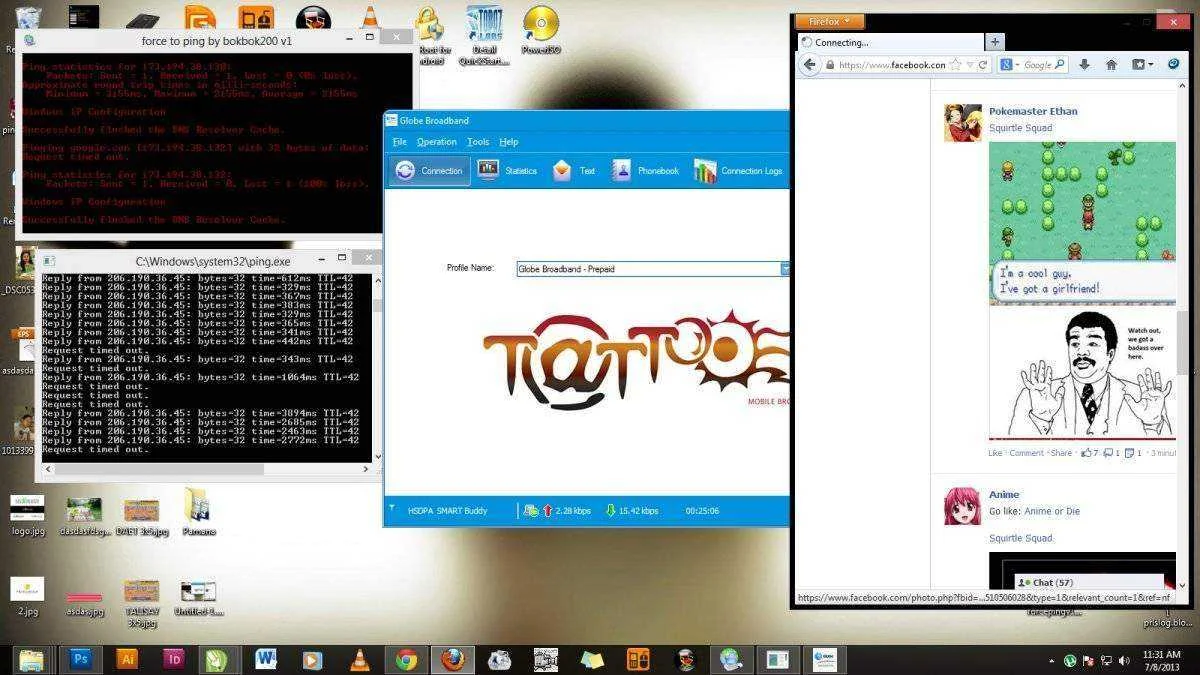This screenshot has width=1200, height=675.
Task: Click the Pokemaster Ethan avatar thumbnail
Action: coord(962,123)
